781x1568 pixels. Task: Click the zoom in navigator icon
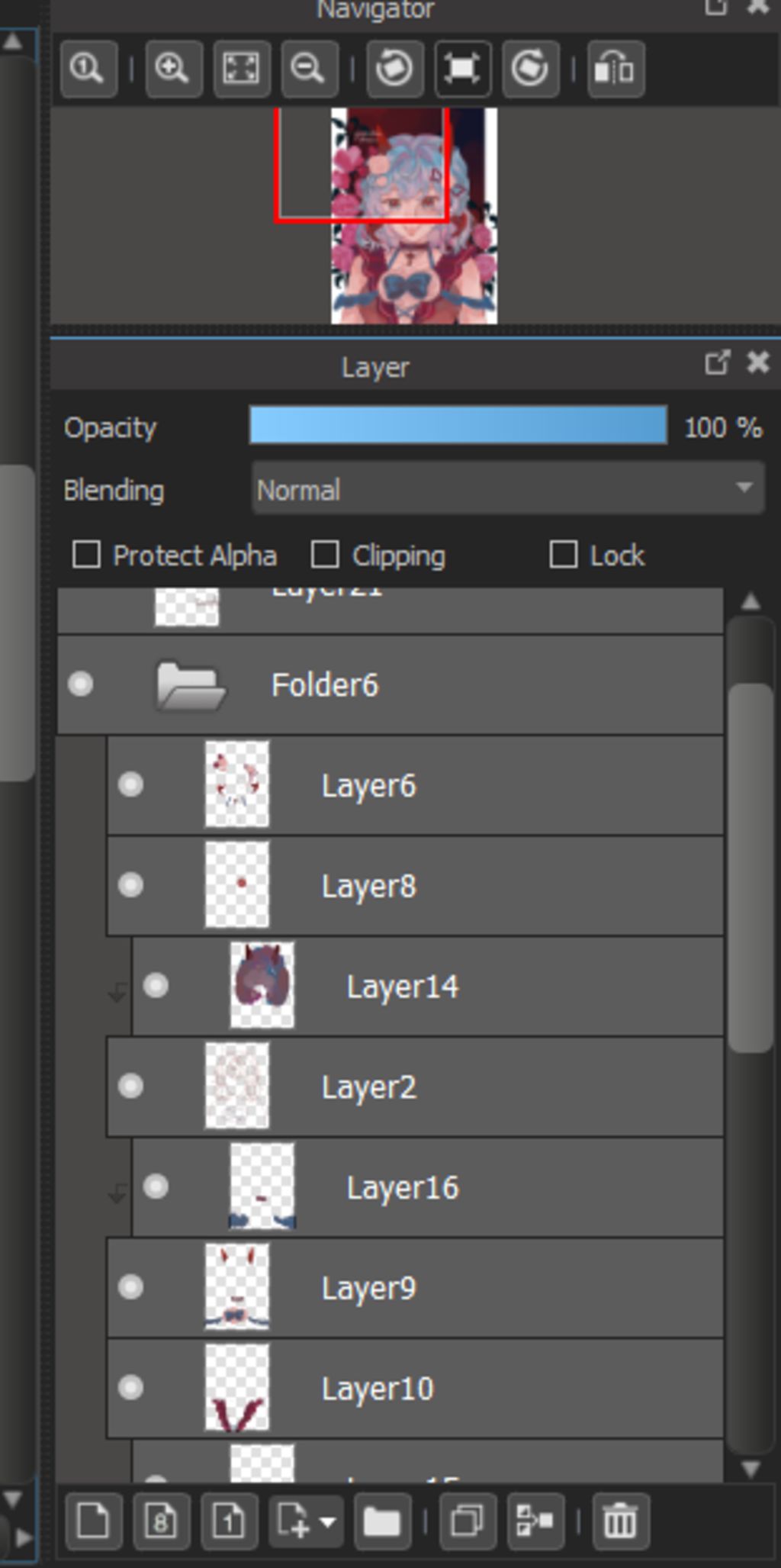click(x=173, y=69)
